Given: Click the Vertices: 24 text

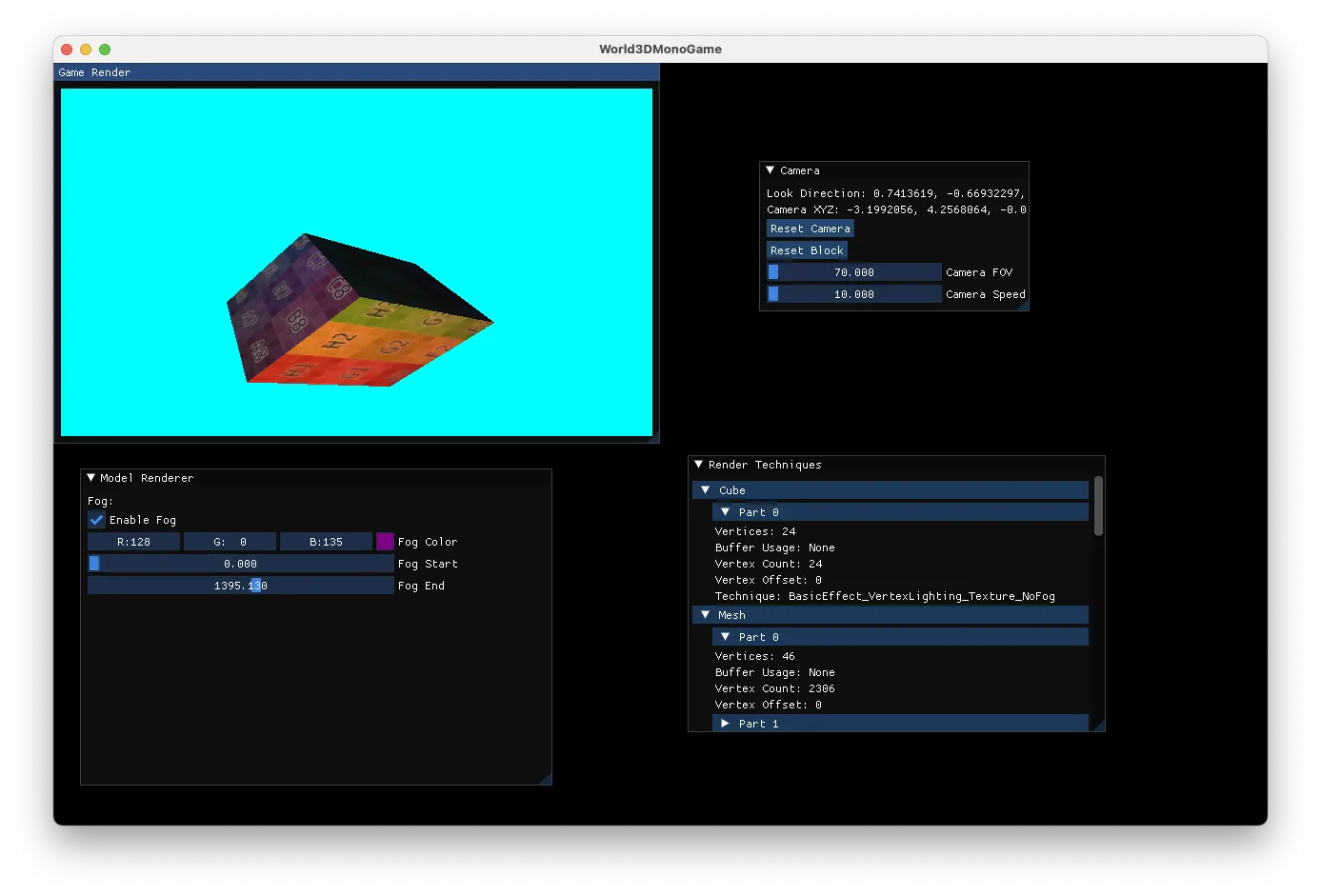Looking at the screenshot, I should click(x=755, y=531).
